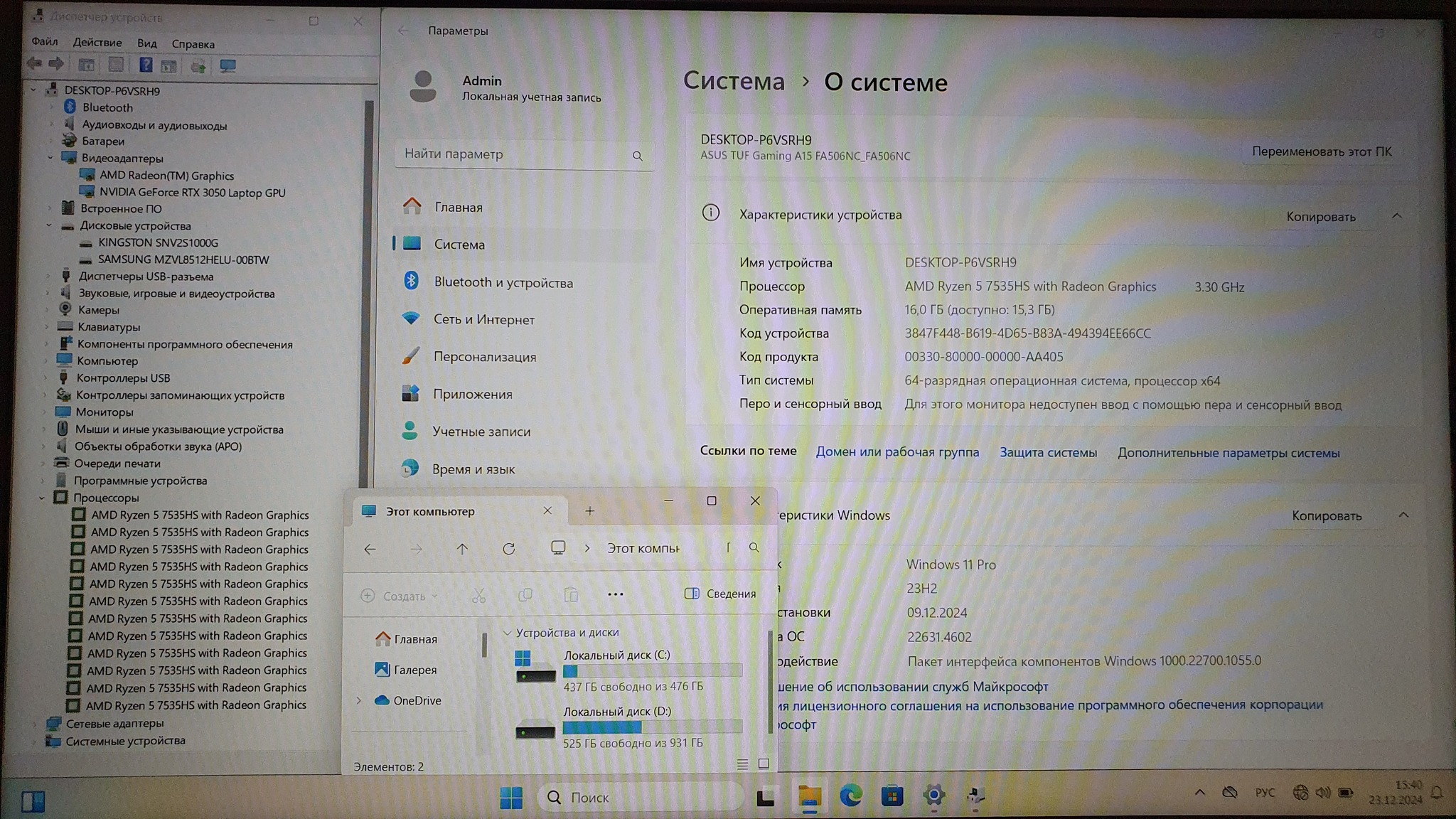
Task: Open the Вид menu in Device Manager
Action: pos(146,43)
